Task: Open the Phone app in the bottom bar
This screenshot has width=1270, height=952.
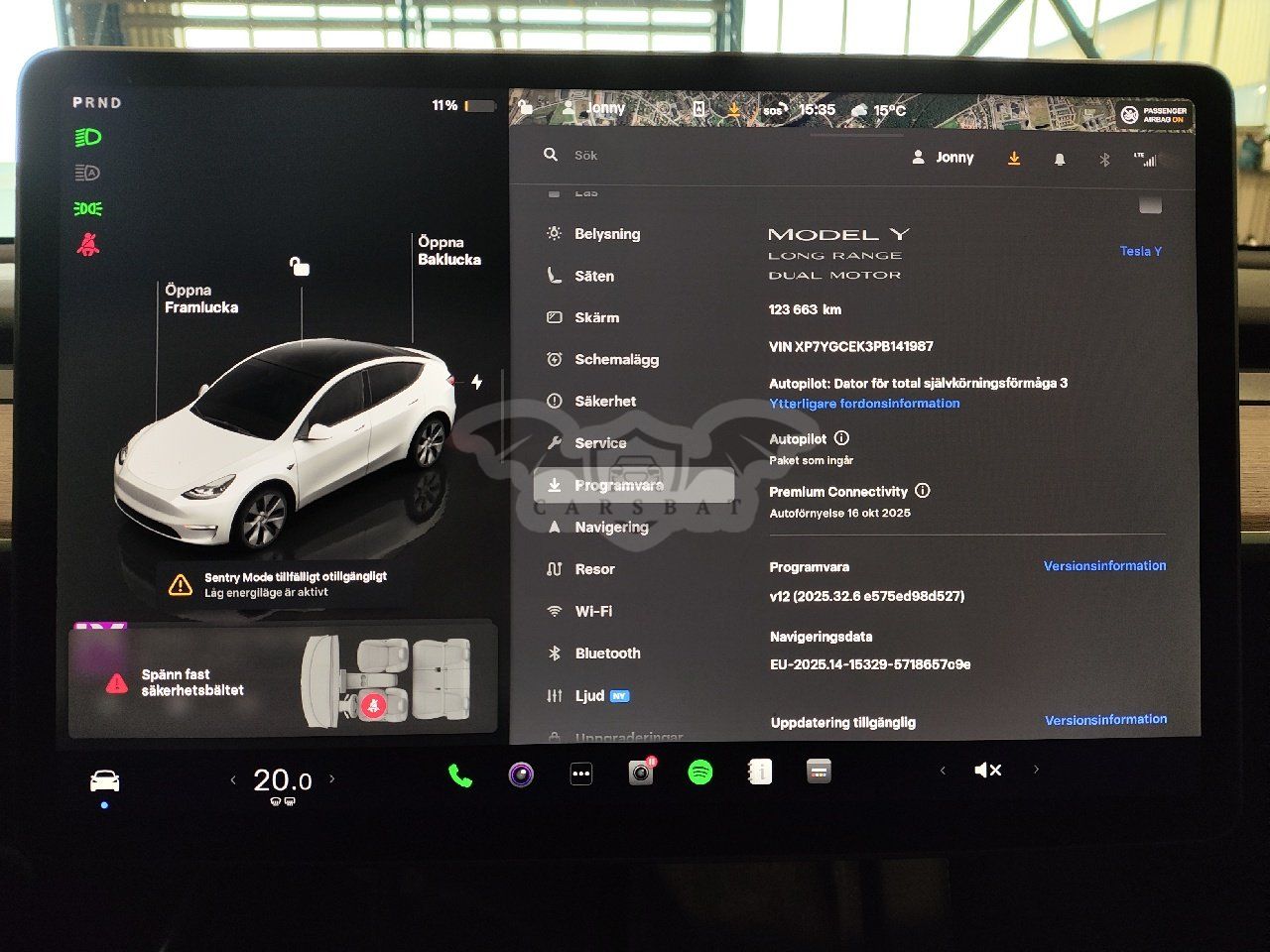Action: [460, 775]
